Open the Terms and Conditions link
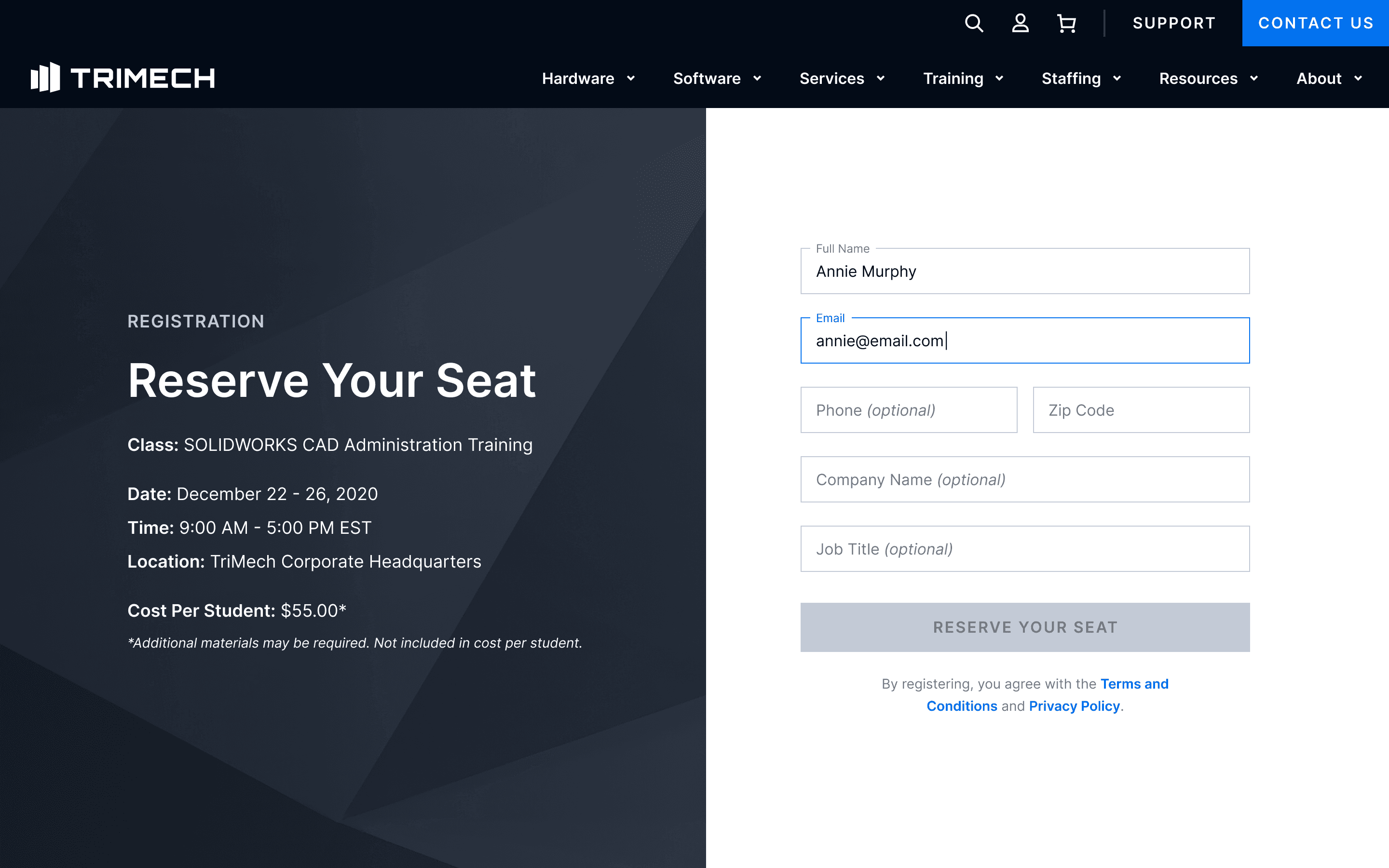1389x868 pixels. pos(1134,684)
